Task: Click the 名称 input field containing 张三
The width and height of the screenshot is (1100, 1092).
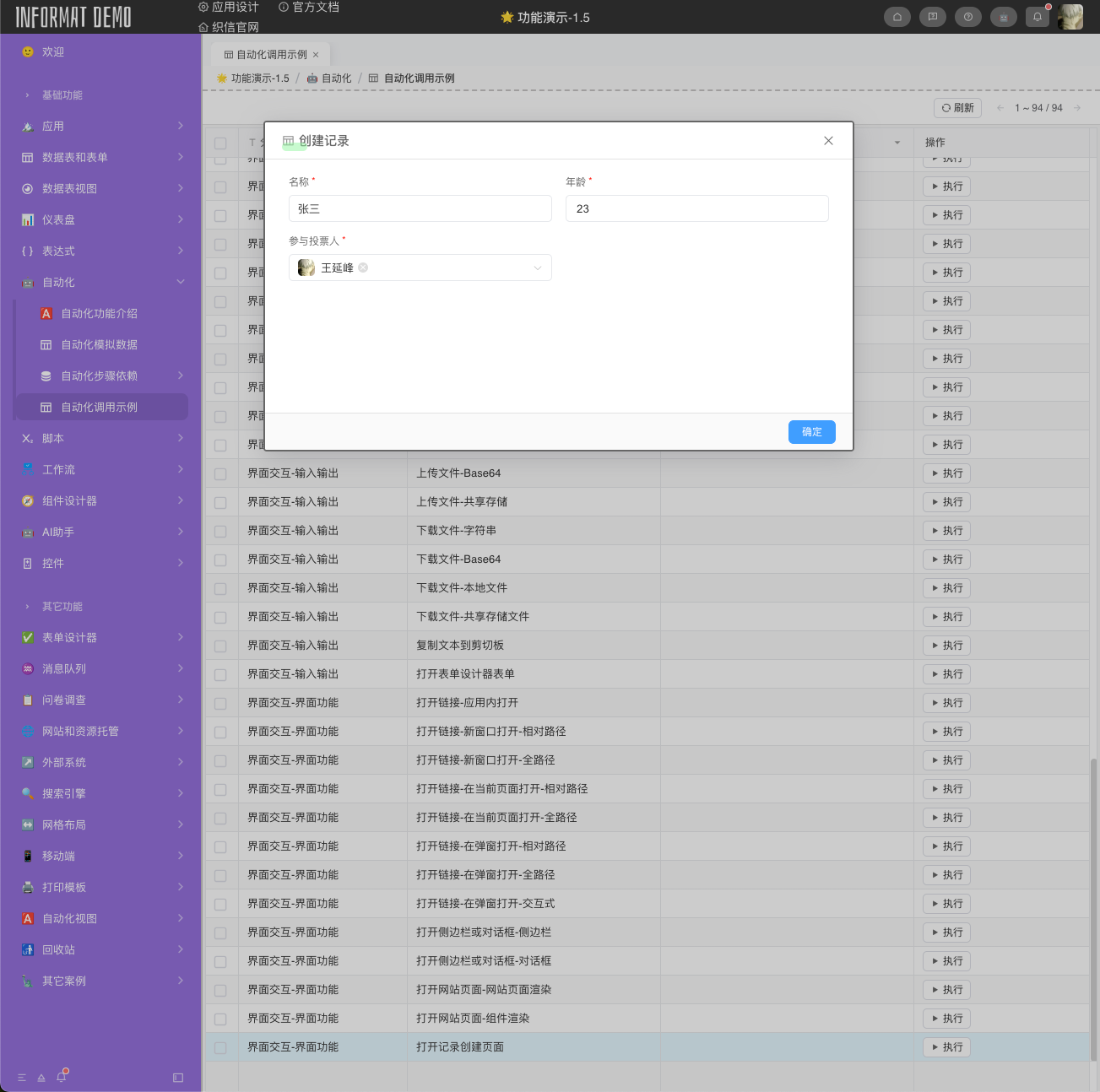Action: pos(420,208)
